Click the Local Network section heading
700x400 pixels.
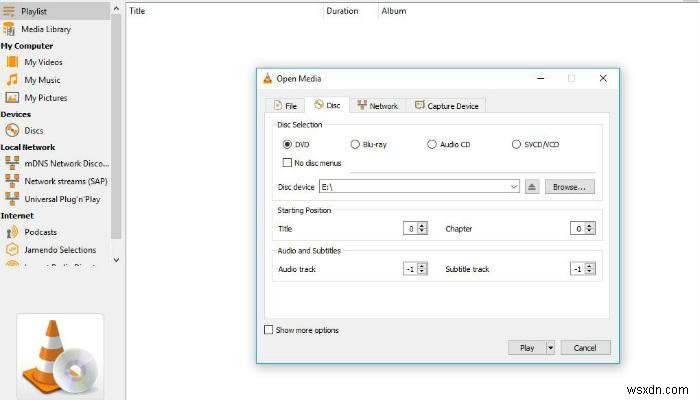[28, 147]
